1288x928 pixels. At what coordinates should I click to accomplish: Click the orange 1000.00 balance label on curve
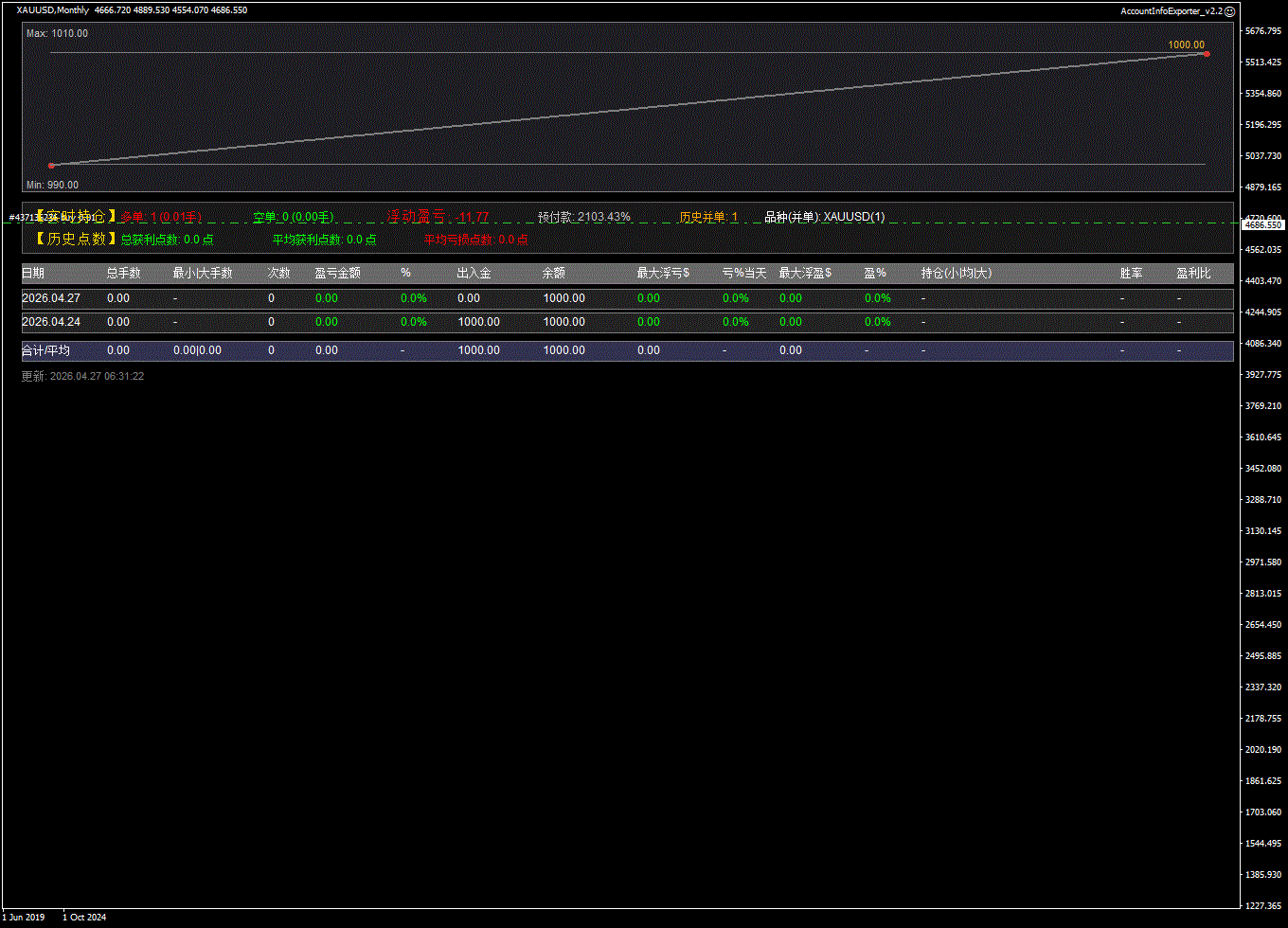pos(1186,45)
